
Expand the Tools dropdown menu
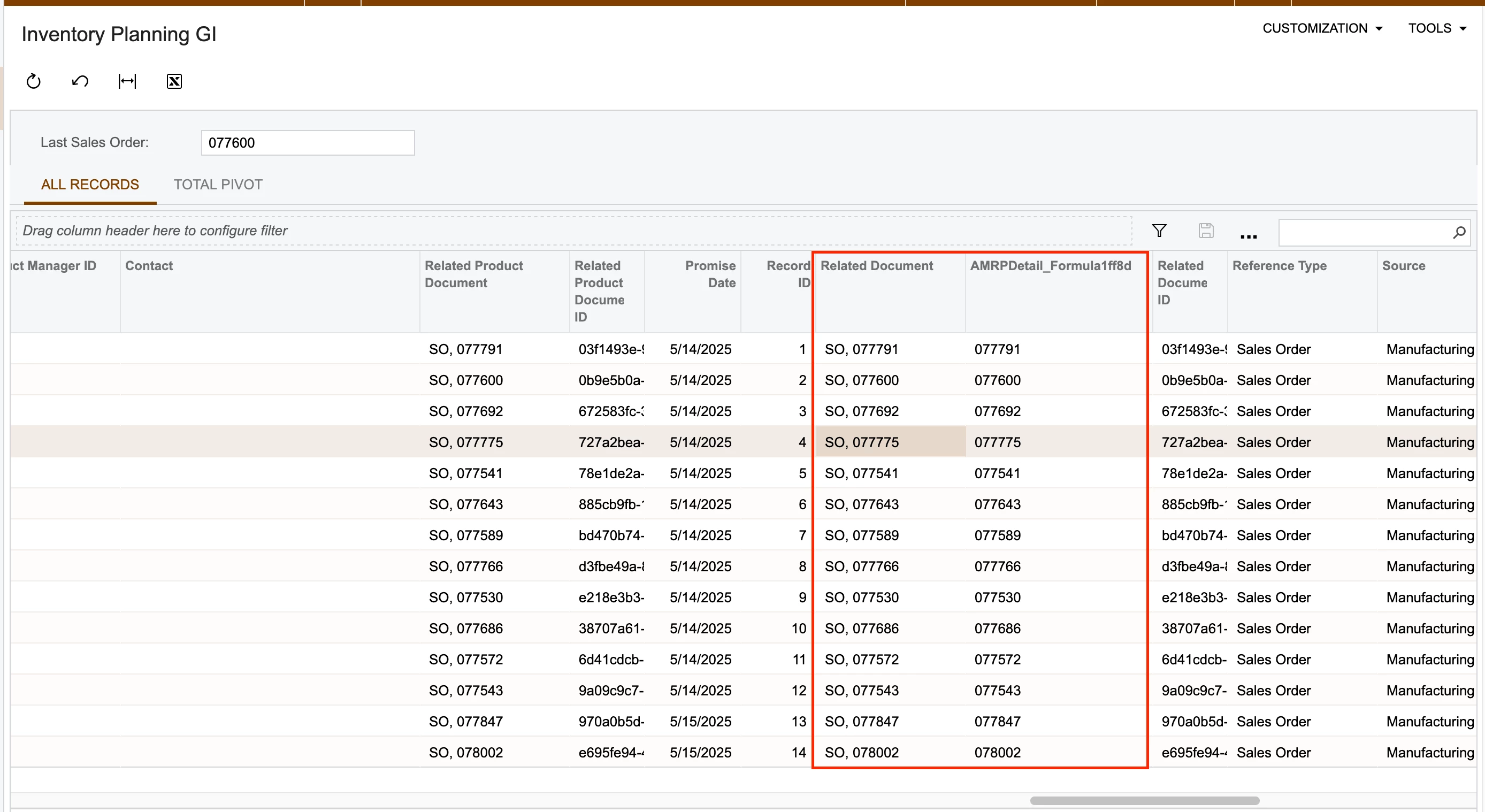[x=1436, y=28]
